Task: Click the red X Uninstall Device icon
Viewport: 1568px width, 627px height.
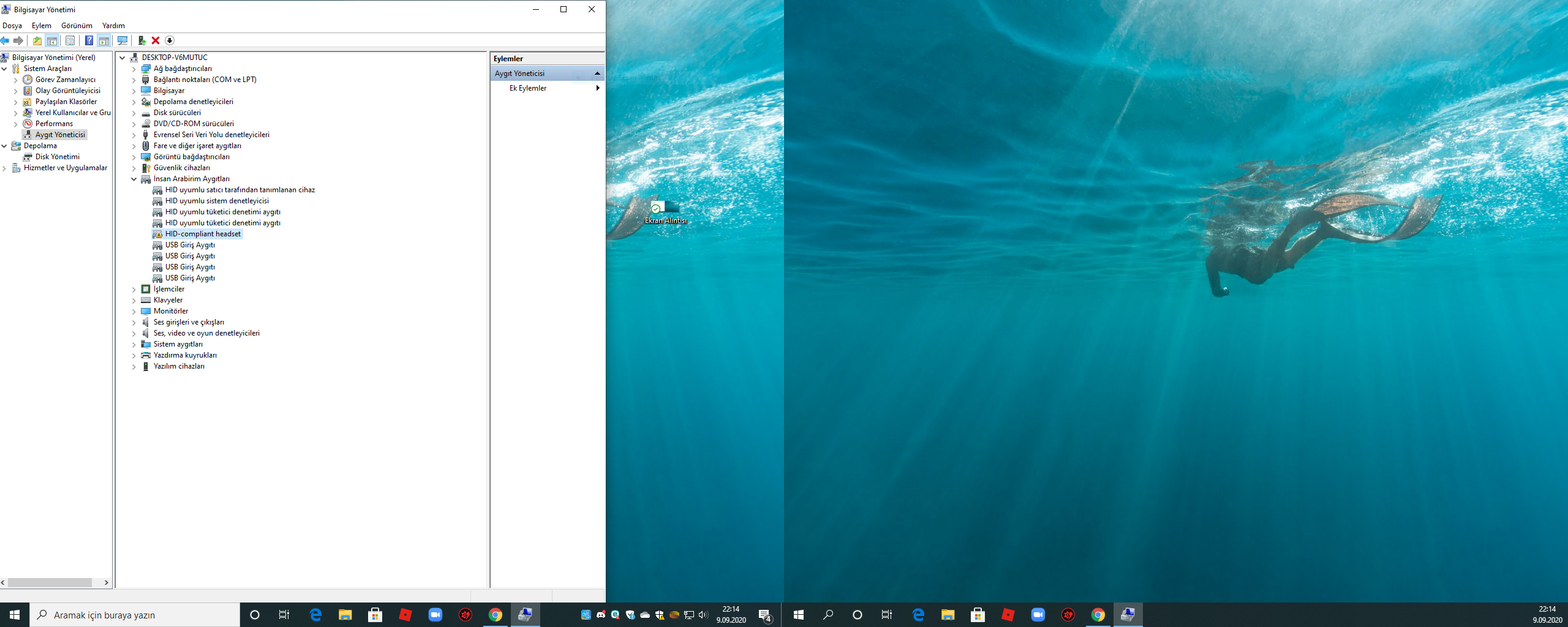Action: coord(156,40)
